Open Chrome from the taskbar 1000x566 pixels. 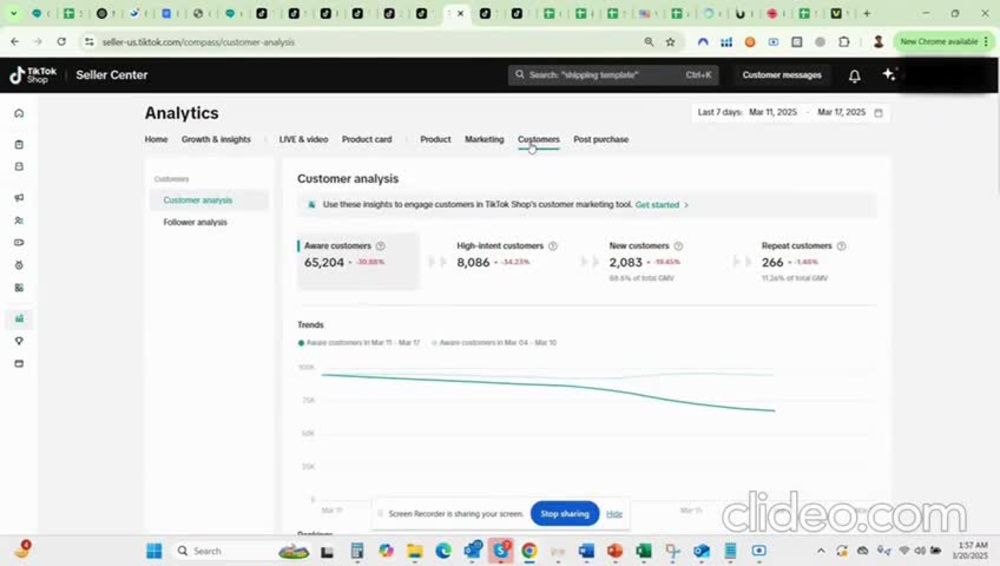(x=529, y=551)
